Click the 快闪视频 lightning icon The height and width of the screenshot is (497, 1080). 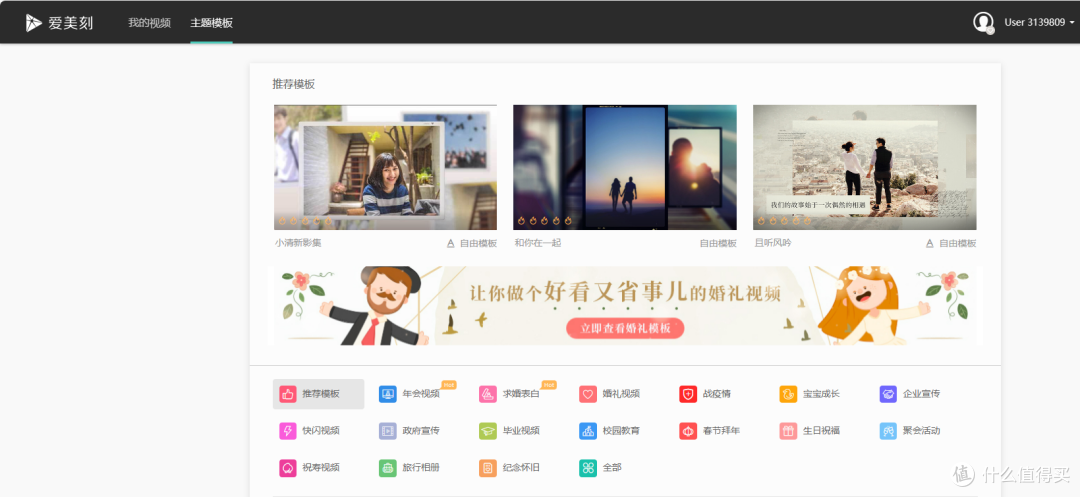[x=287, y=431]
